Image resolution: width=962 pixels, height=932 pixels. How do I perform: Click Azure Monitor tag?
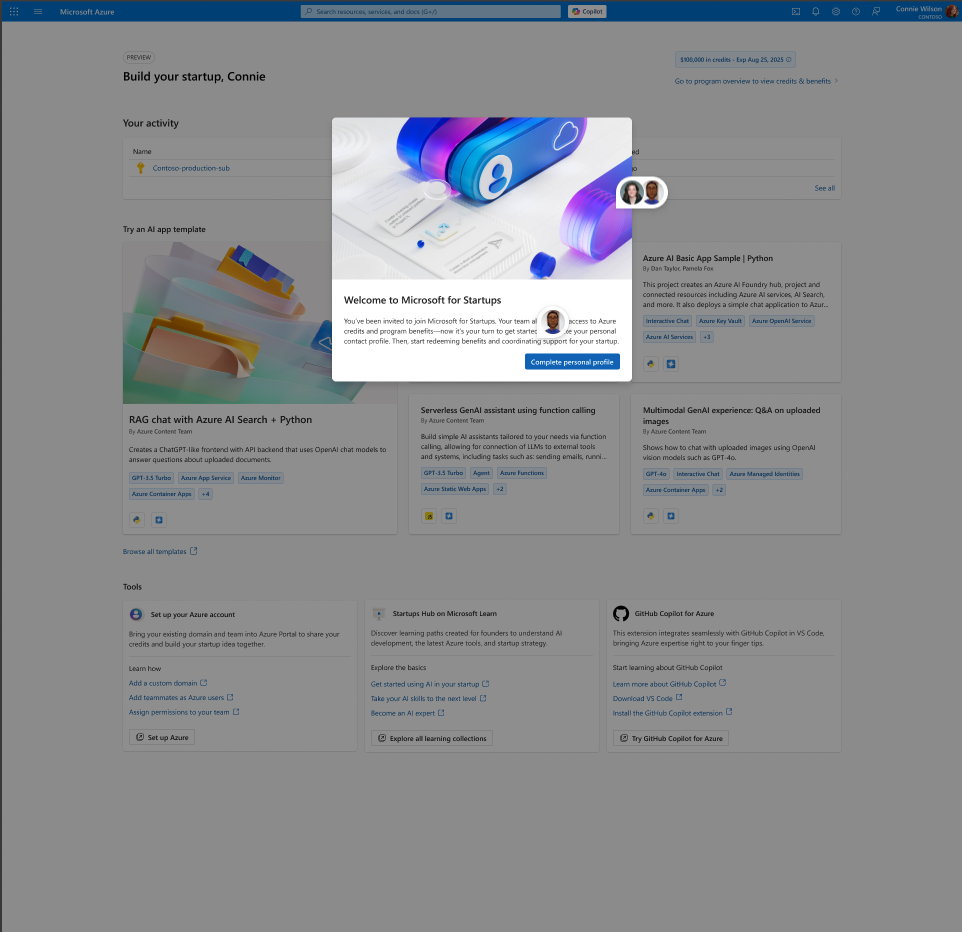point(261,478)
